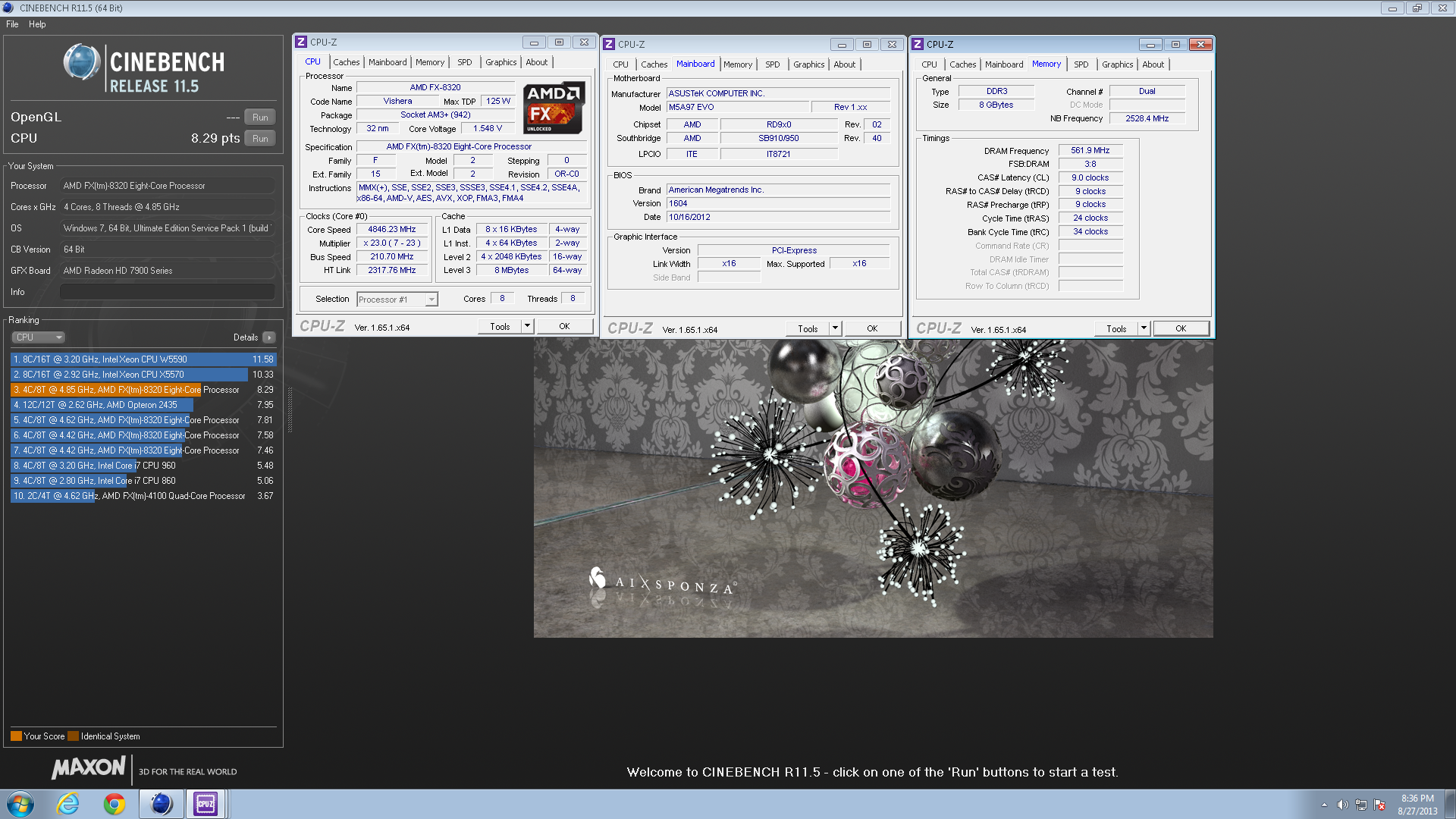1456x819 pixels.
Task: Run the CPU benchmark
Action: (260, 139)
